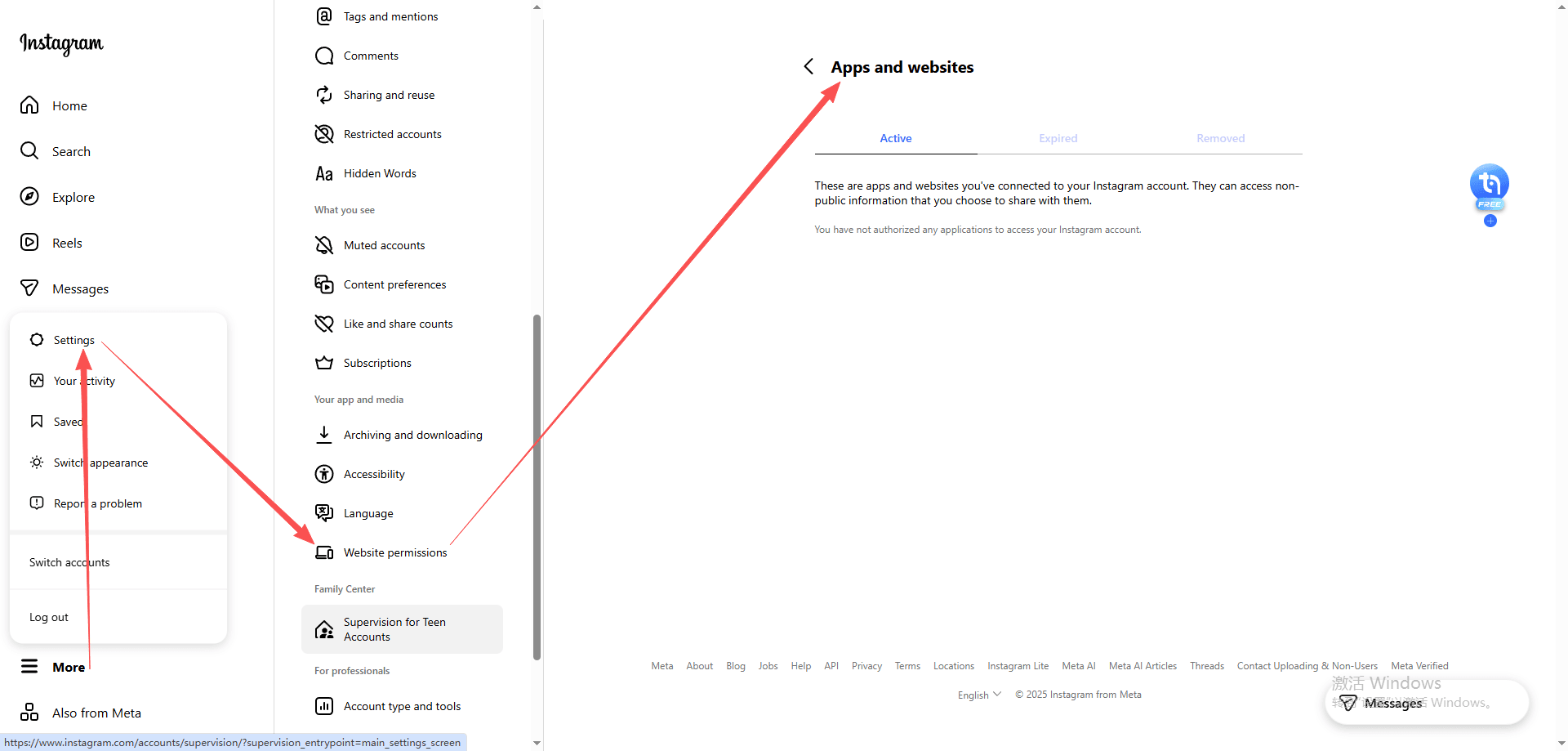Image resolution: width=1568 pixels, height=751 pixels.
Task: Click the settings list scrollbar
Action: (x=537, y=486)
